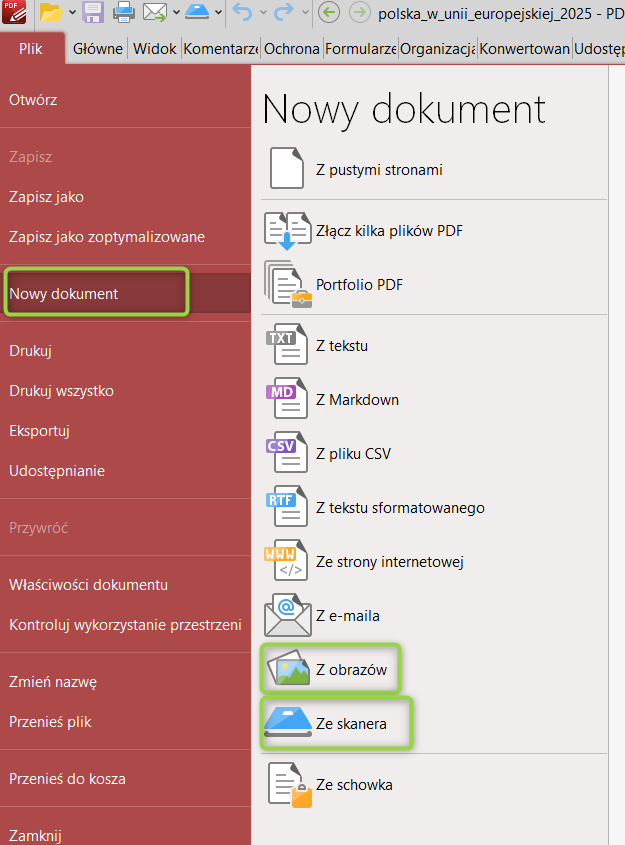Switch to the Formularze tab
Viewport: 625px width, 845px height.
(x=360, y=49)
